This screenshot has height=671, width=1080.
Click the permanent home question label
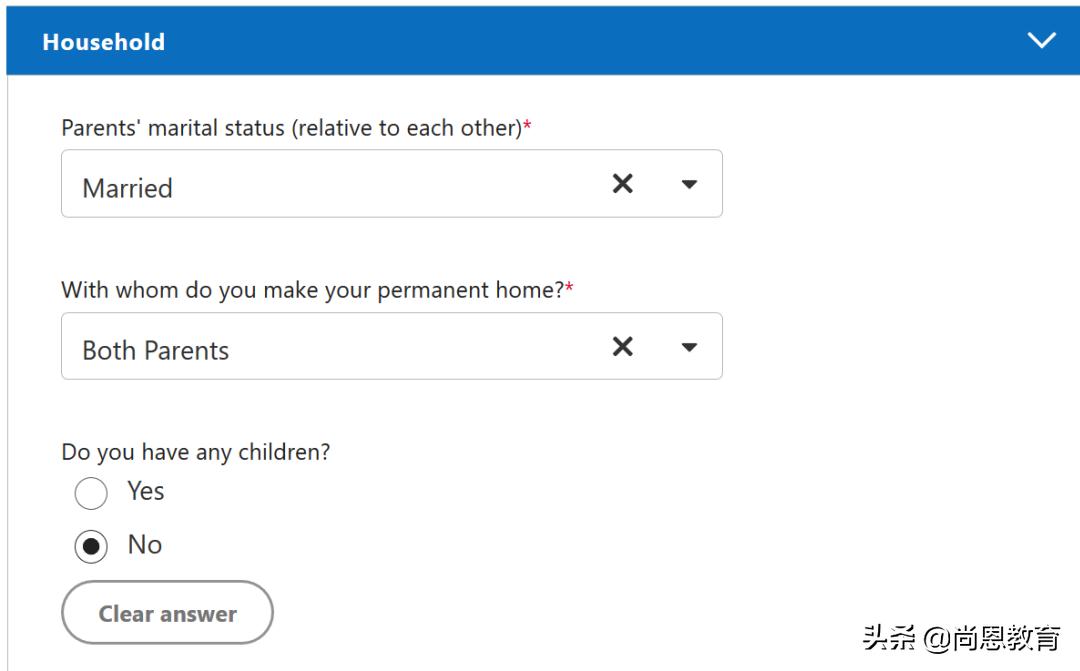tap(312, 290)
